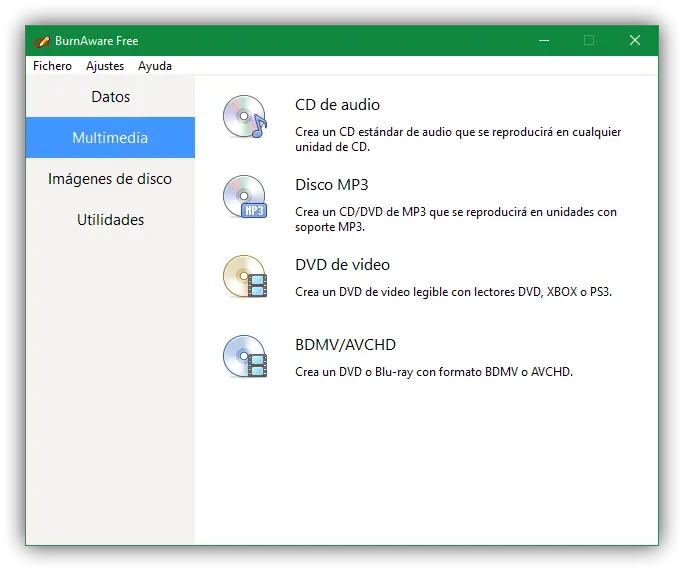The width and height of the screenshot is (684, 571).
Task: Open the Ajustes menu
Action: pos(105,66)
